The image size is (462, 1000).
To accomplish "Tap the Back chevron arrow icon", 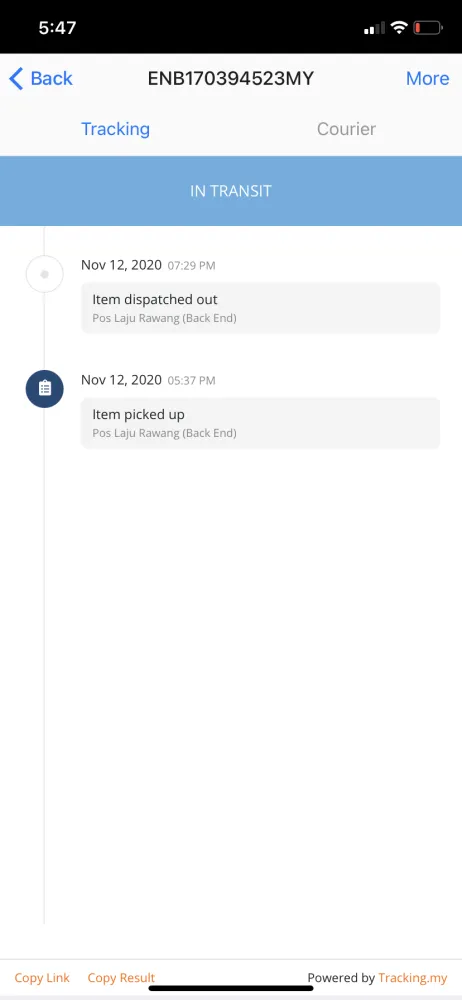I will (16, 78).
